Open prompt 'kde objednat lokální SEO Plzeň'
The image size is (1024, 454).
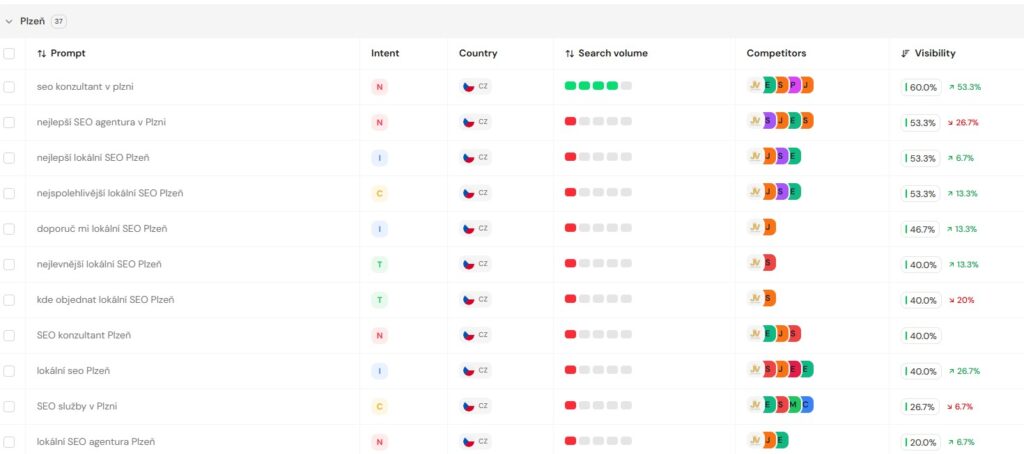click(105, 300)
